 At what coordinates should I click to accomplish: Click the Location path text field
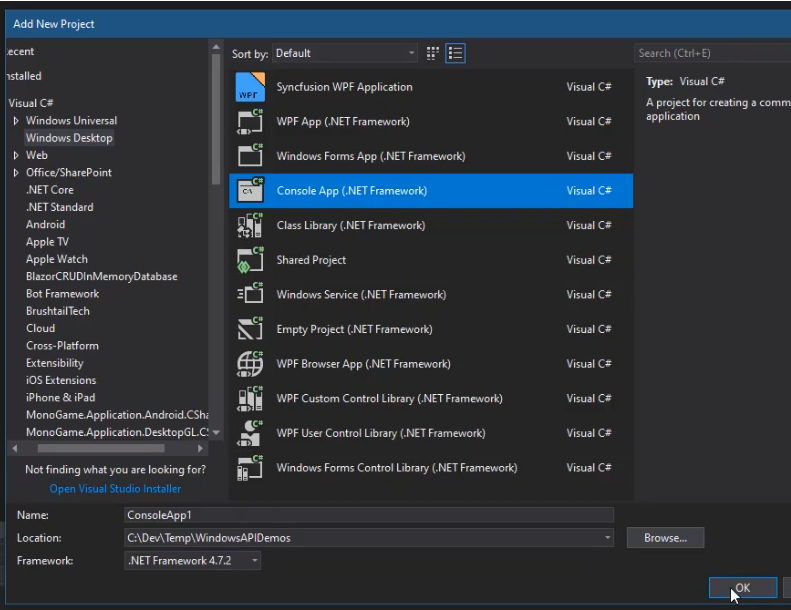click(363, 538)
